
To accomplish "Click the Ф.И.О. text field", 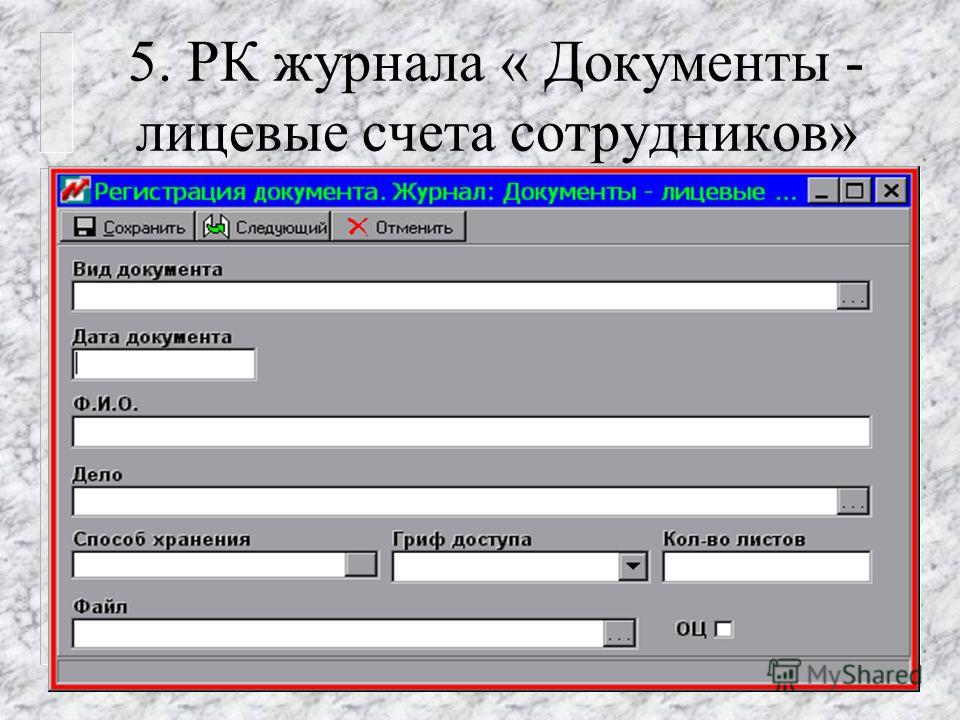I will [471, 432].
